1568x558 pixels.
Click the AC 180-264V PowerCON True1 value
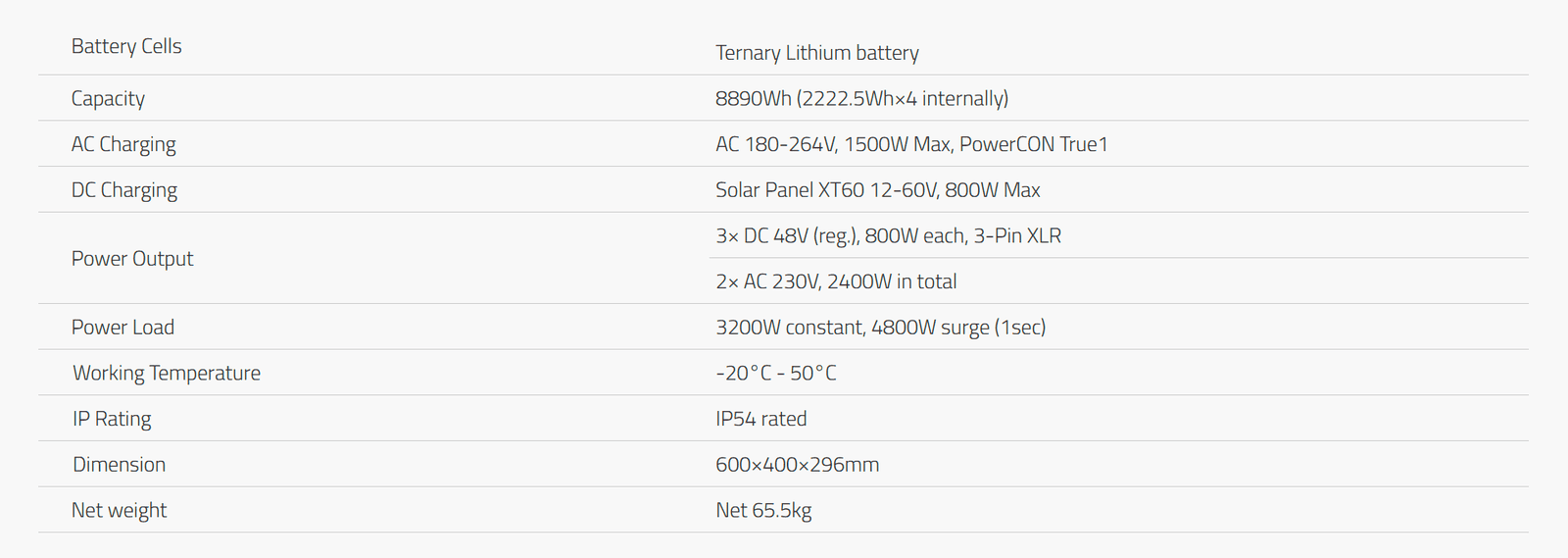(911, 145)
